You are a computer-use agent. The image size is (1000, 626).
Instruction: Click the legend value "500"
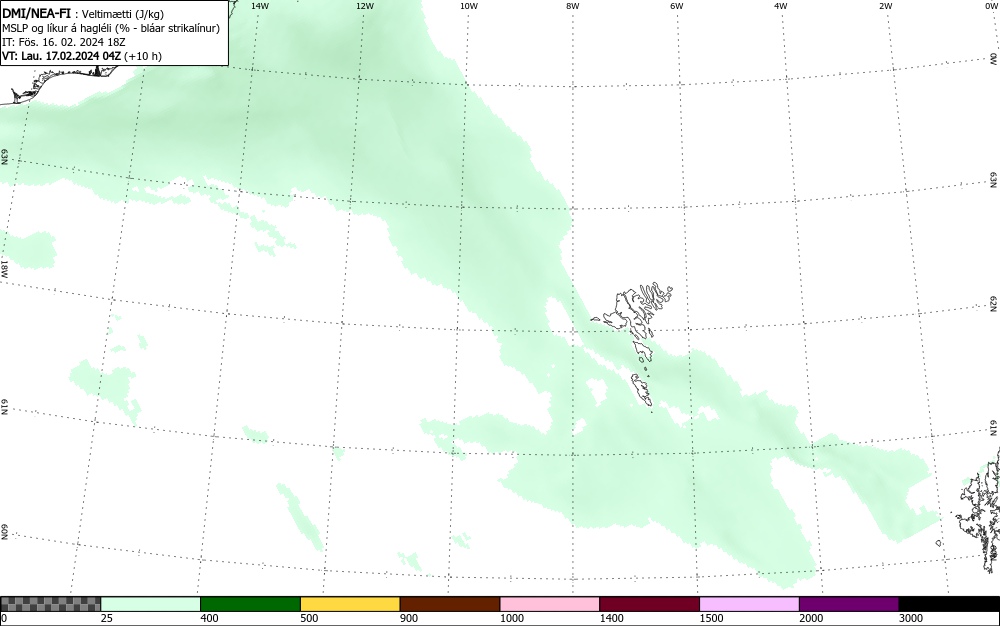309,618
